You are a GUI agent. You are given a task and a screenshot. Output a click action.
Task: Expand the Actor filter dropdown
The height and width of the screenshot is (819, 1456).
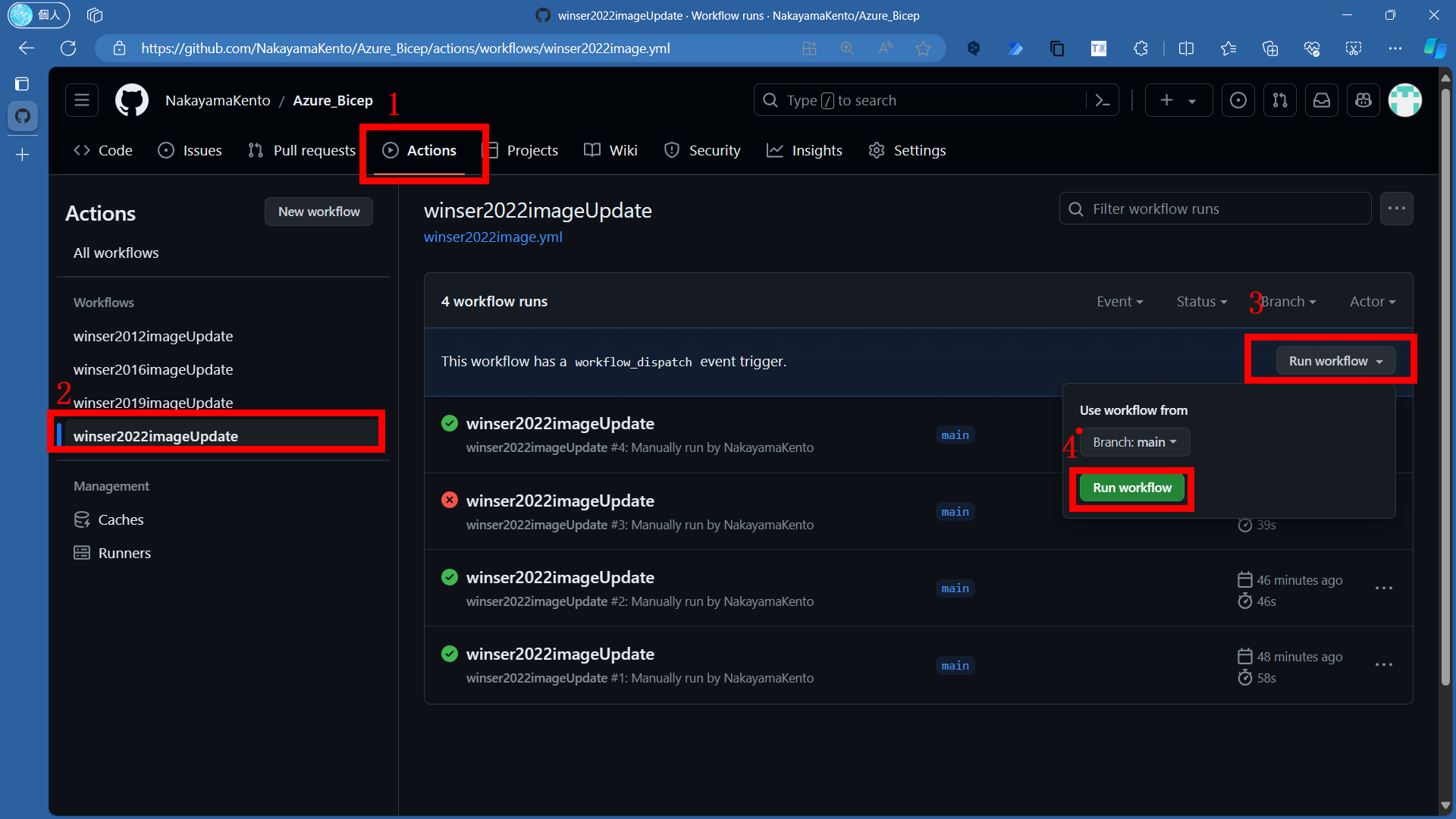click(1373, 302)
